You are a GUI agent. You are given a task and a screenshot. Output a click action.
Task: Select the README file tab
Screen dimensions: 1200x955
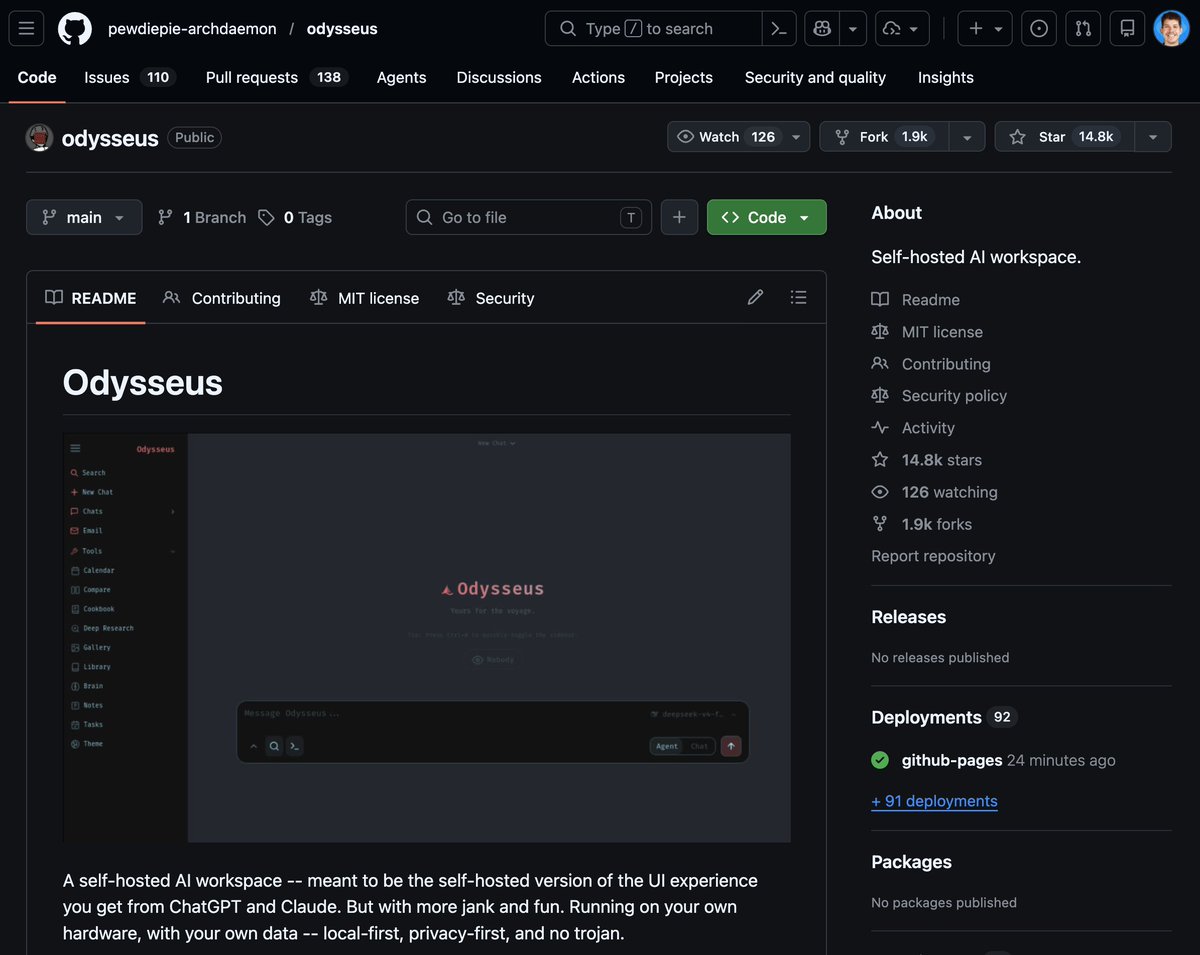coord(91,298)
